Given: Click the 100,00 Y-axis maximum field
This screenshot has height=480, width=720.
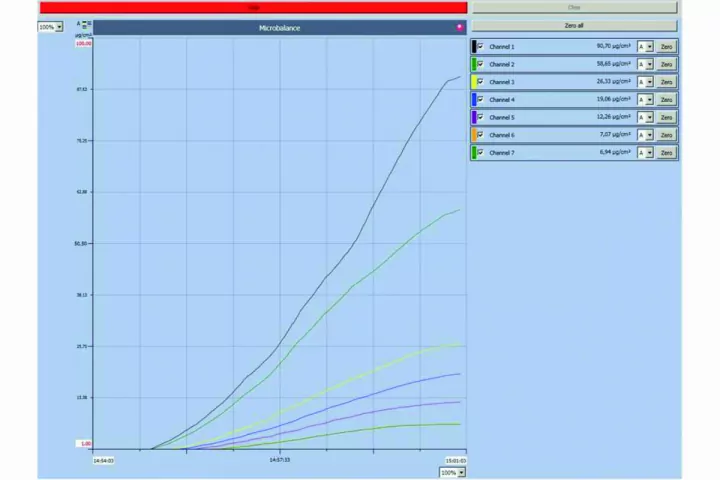Looking at the screenshot, I should (84, 44).
